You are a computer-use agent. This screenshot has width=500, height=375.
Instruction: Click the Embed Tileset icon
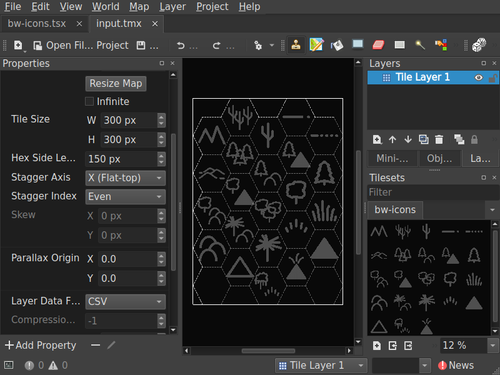(x=393, y=346)
